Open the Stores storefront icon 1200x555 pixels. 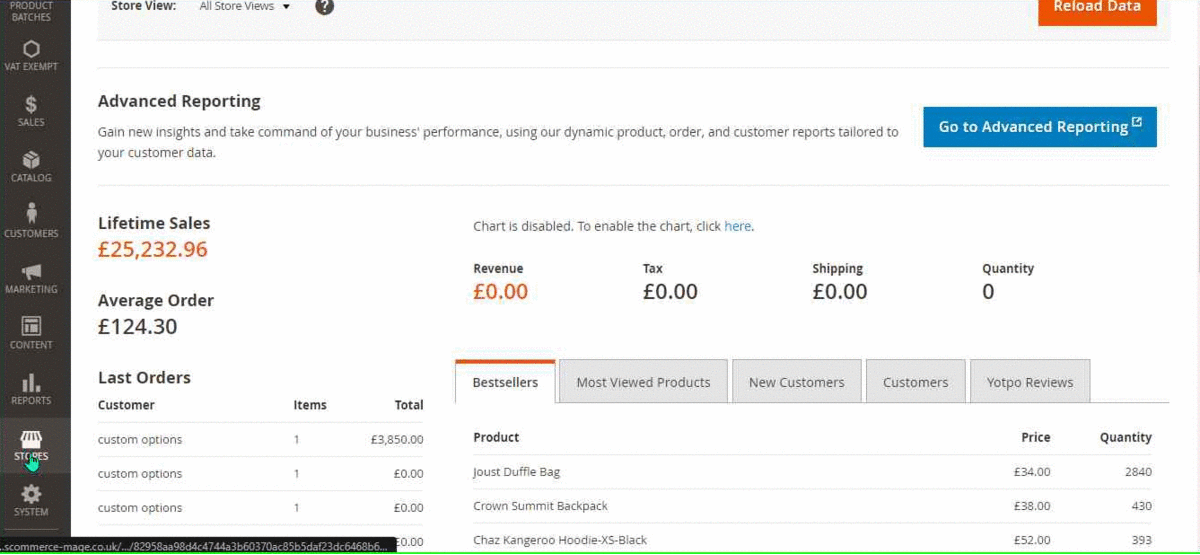[x=31, y=440]
